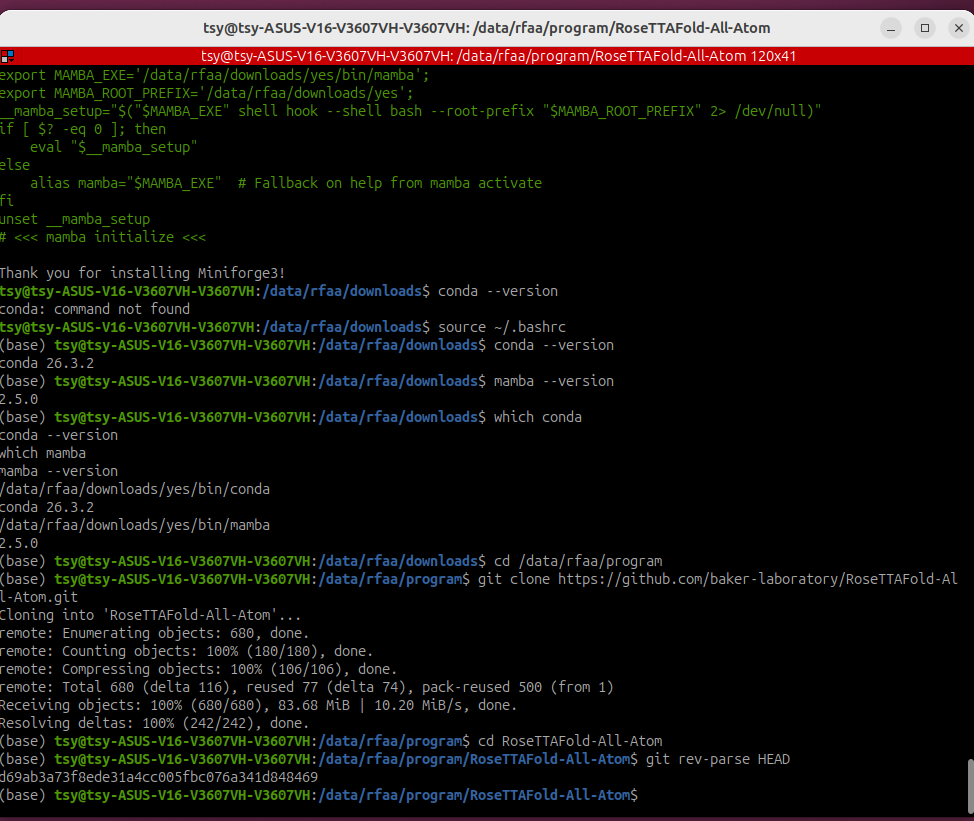Click the '__mamba_setup=' shell hook line
The height and width of the screenshot is (821, 974).
(411, 111)
